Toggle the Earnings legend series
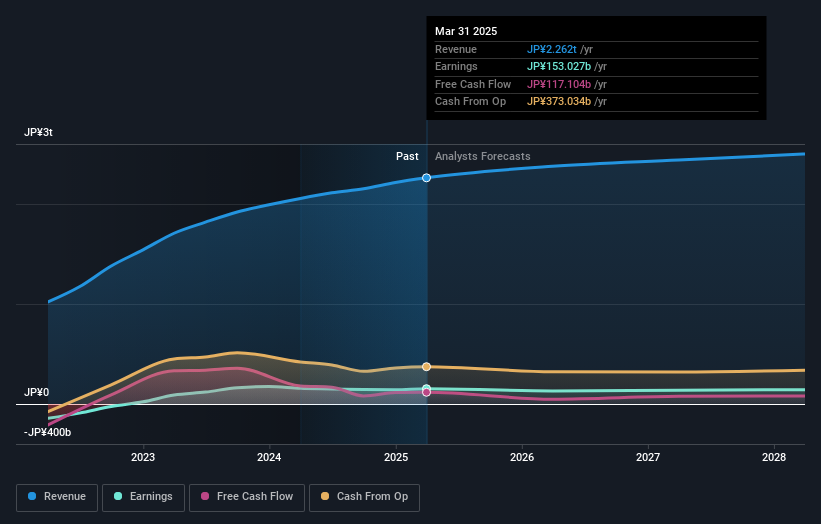 (143, 497)
